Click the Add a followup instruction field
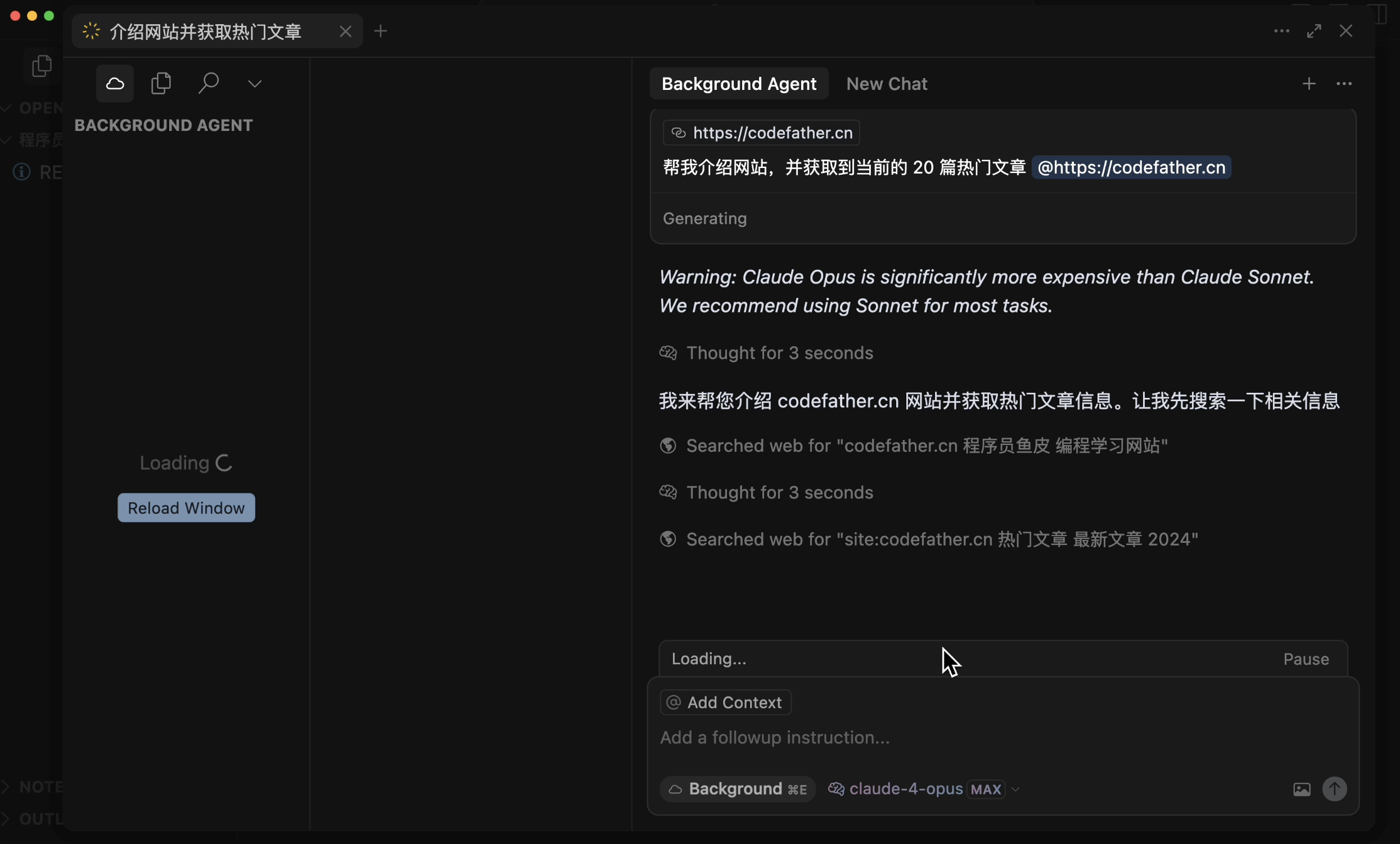 (774, 738)
